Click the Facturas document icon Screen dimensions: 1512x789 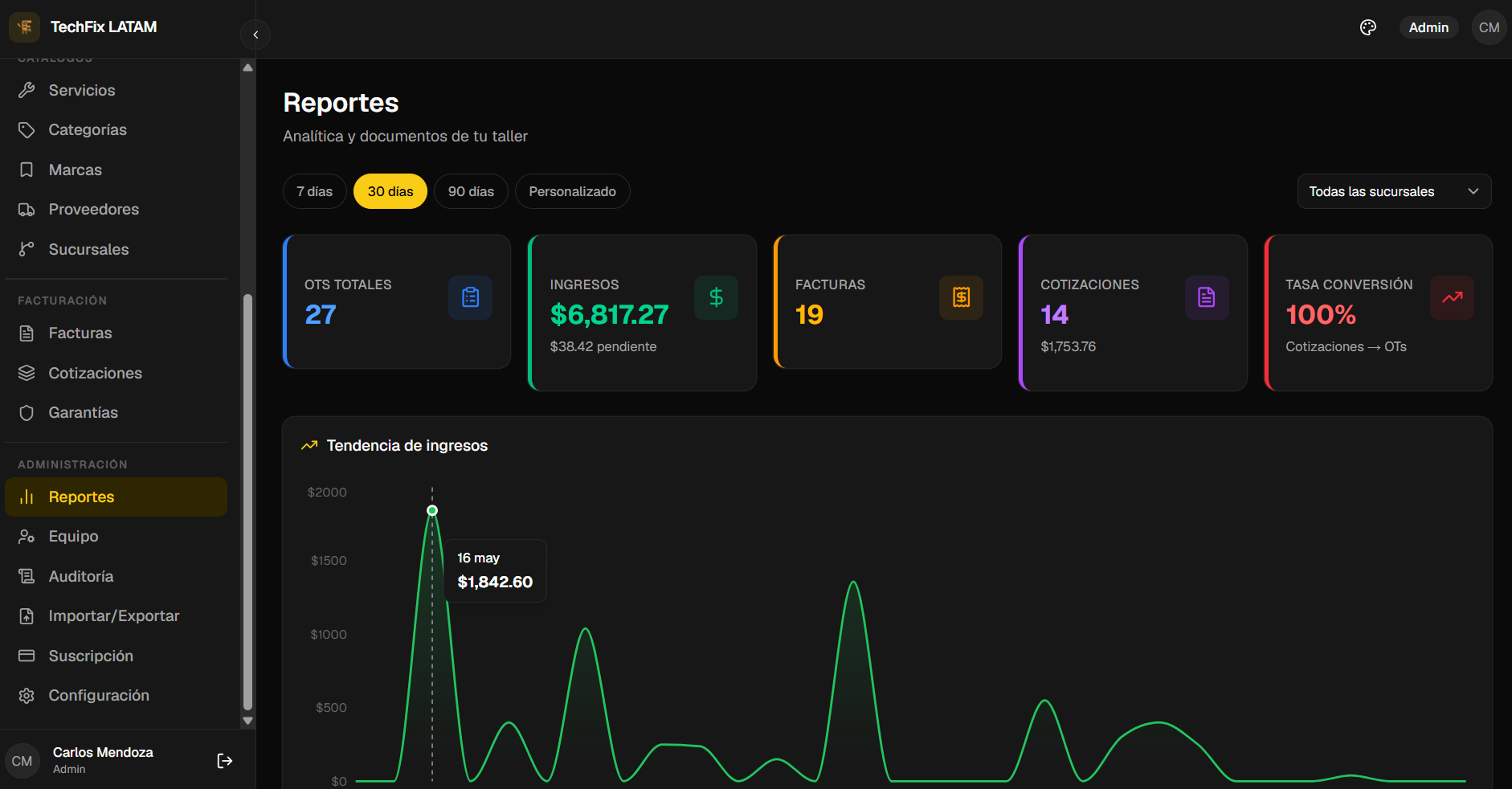coord(27,333)
